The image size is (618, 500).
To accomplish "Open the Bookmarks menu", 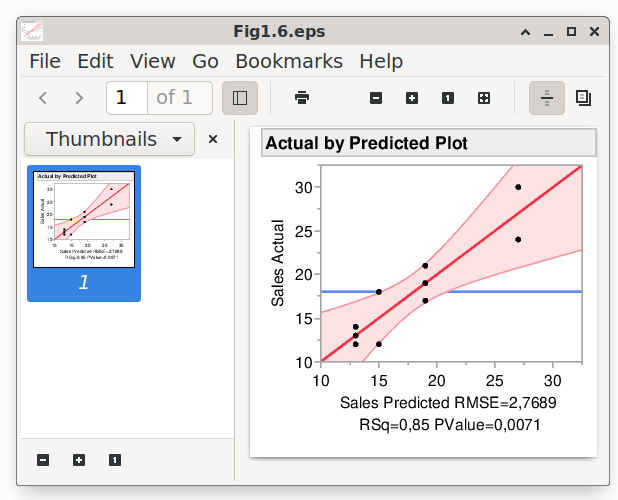I will (288, 61).
